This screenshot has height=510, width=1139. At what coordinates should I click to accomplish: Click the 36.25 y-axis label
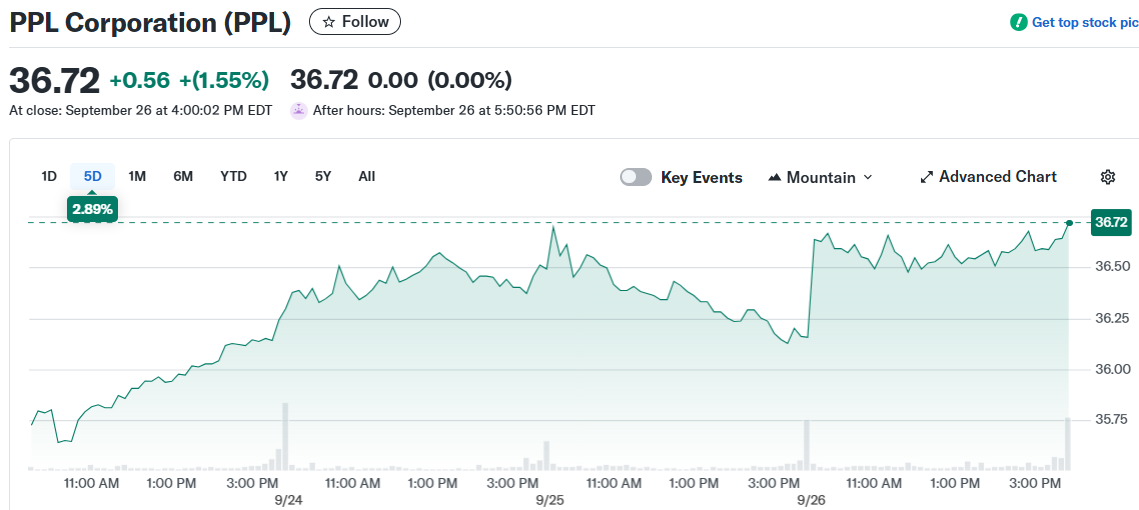(x=1111, y=318)
